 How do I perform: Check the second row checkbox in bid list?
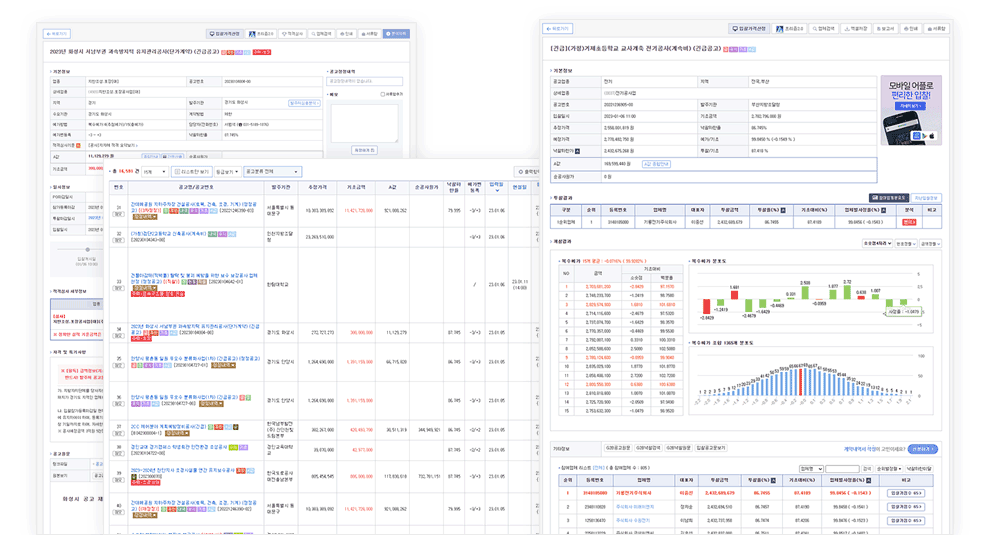pos(119,240)
